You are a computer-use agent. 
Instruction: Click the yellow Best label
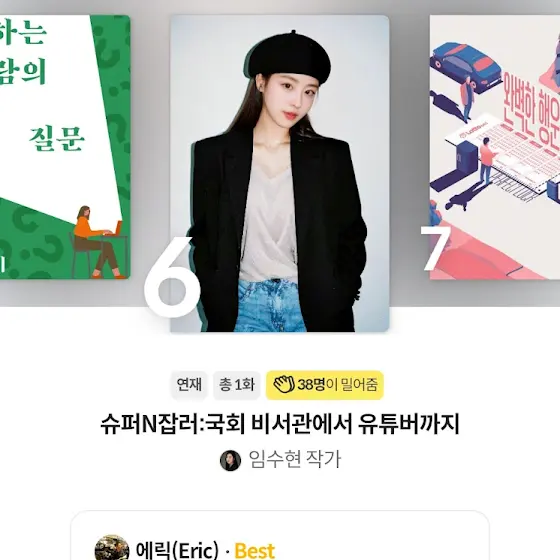[x=255, y=551]
